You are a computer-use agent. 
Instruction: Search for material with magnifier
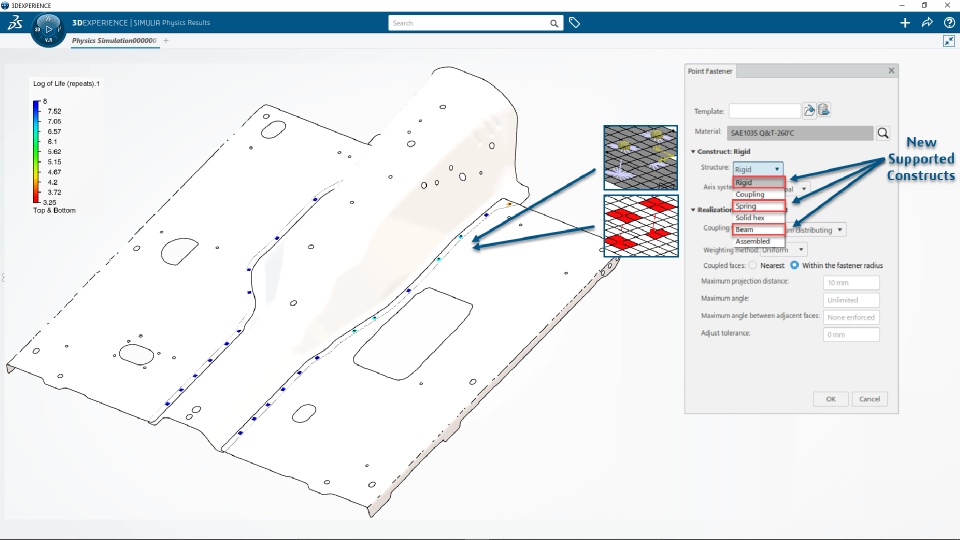click(883, 133)
